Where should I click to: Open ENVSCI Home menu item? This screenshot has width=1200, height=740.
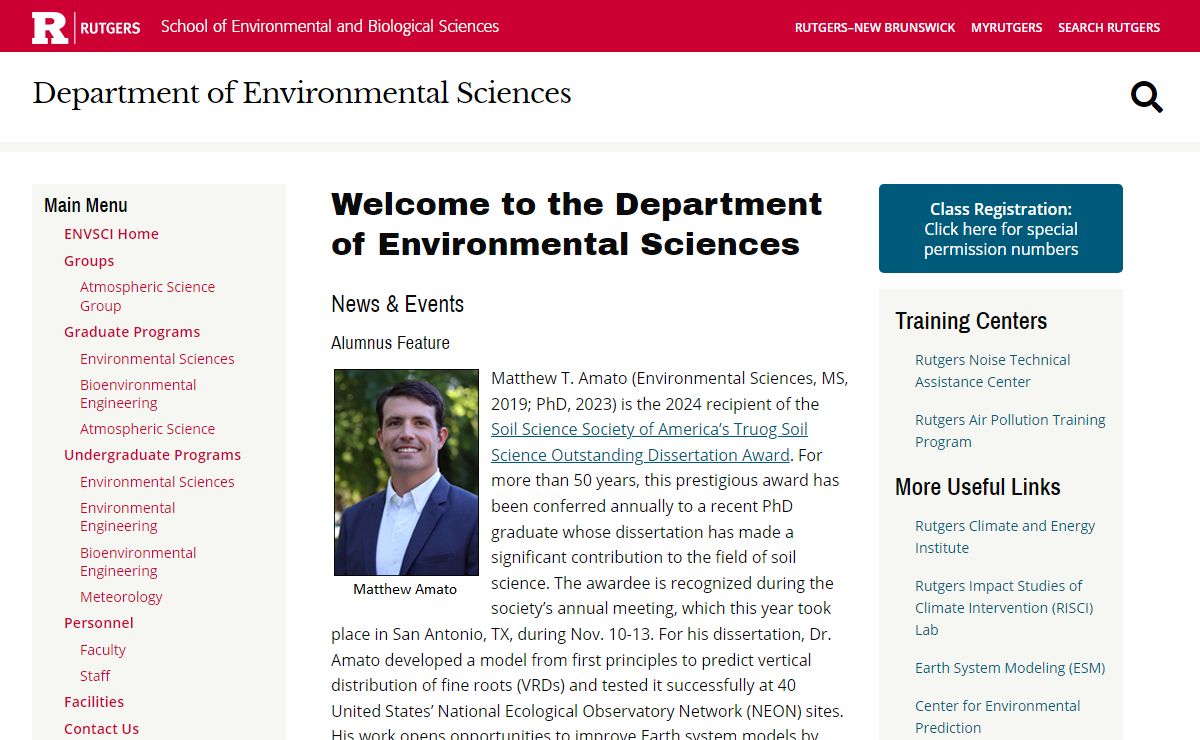tap(111, 234)
